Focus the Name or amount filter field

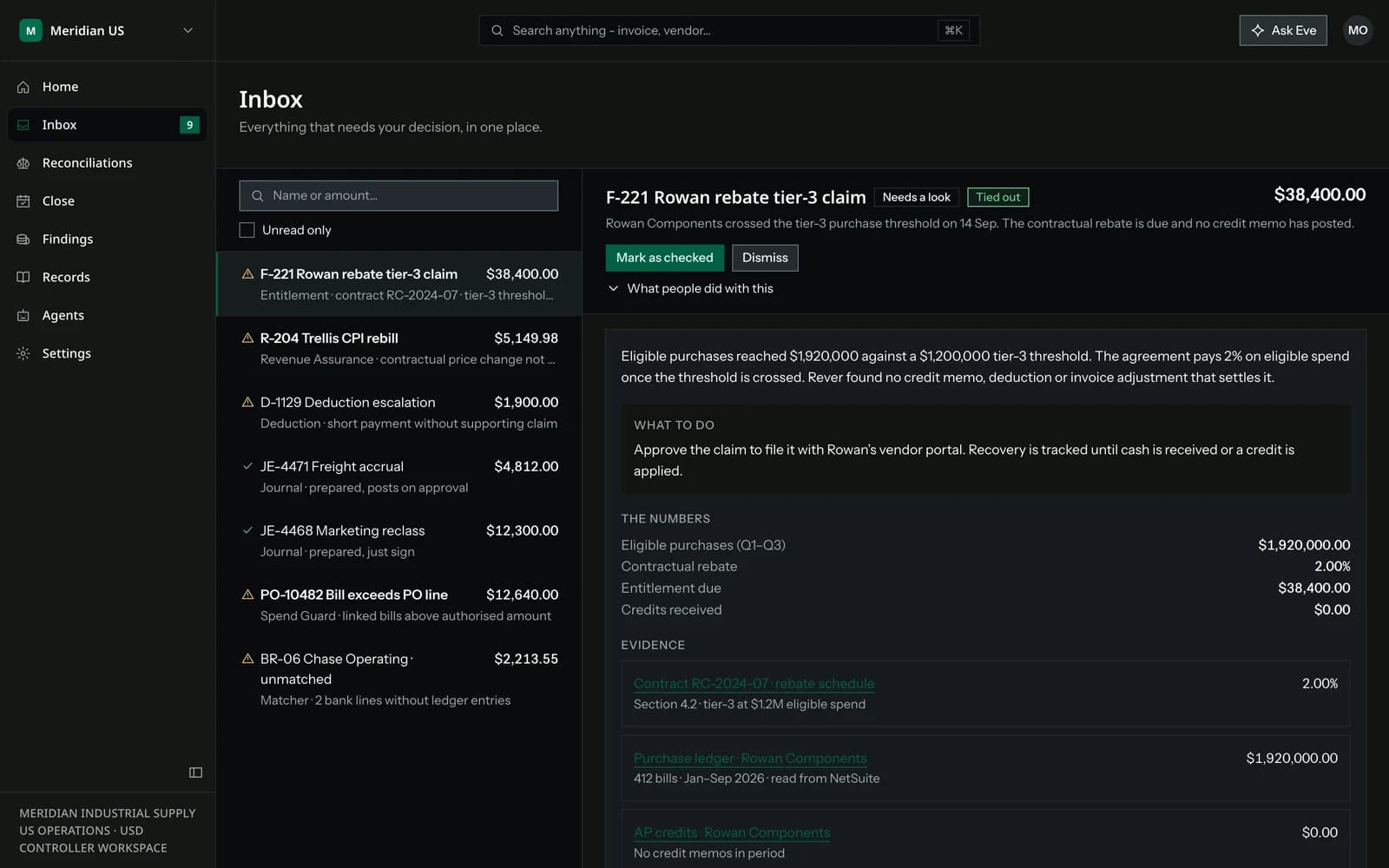pos(398,196)
